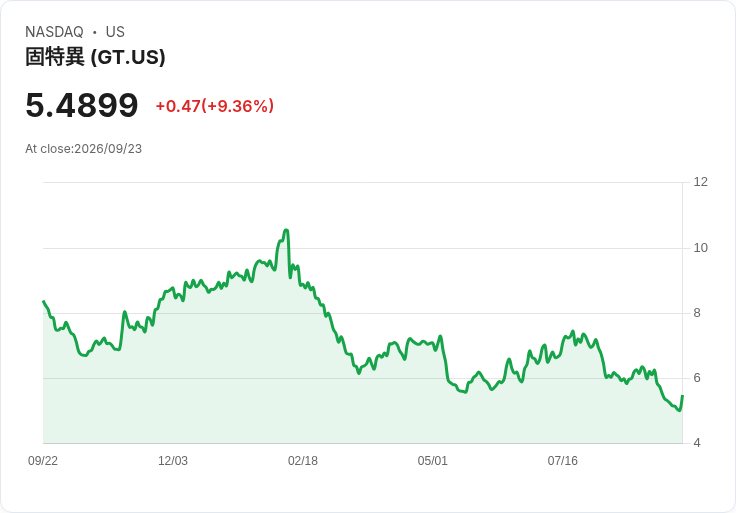736x513 pixels.
Task: Click the NASDAQ exchange label
Action: point(54,32)
